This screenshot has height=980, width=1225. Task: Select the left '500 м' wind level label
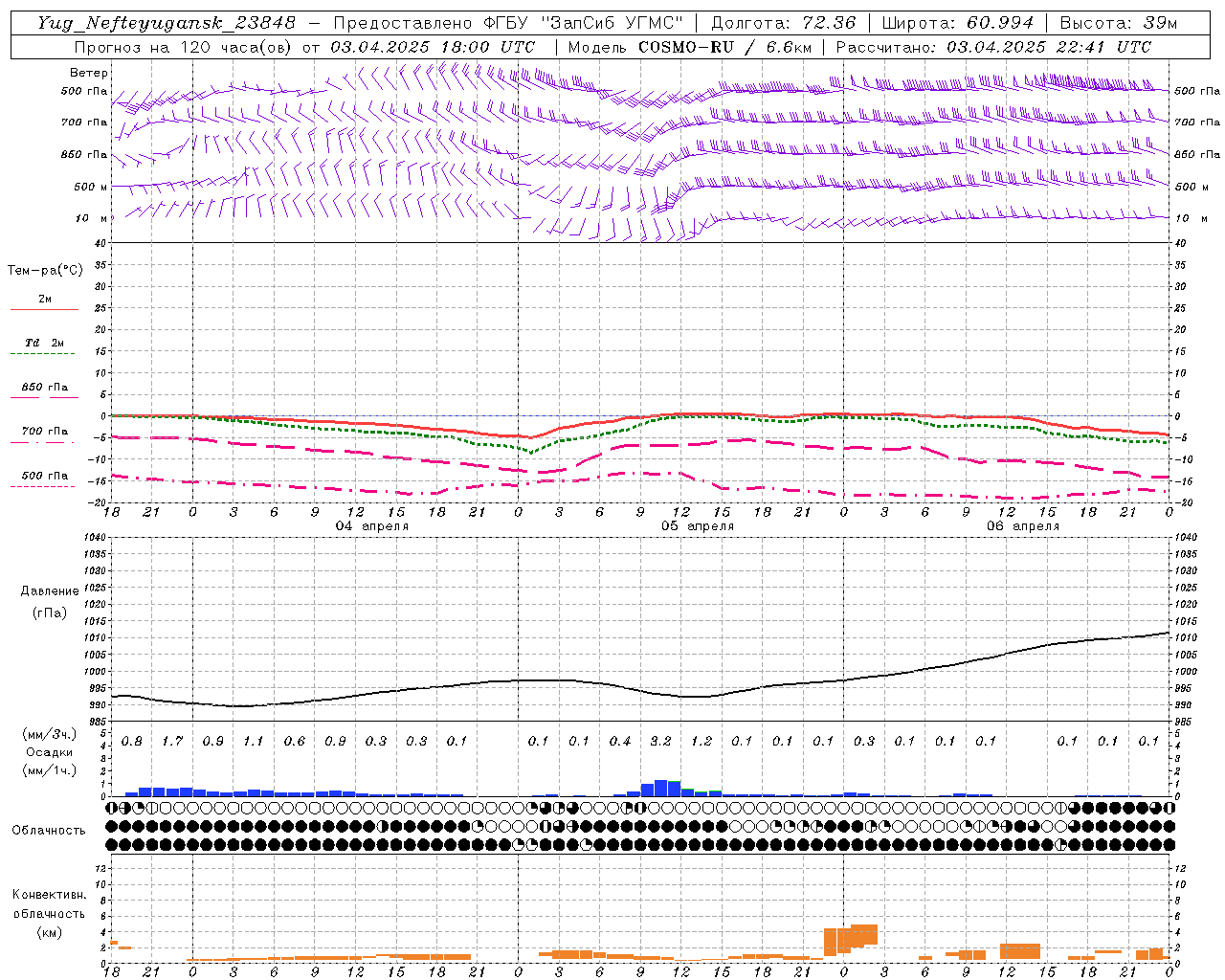tap(91, 187)
